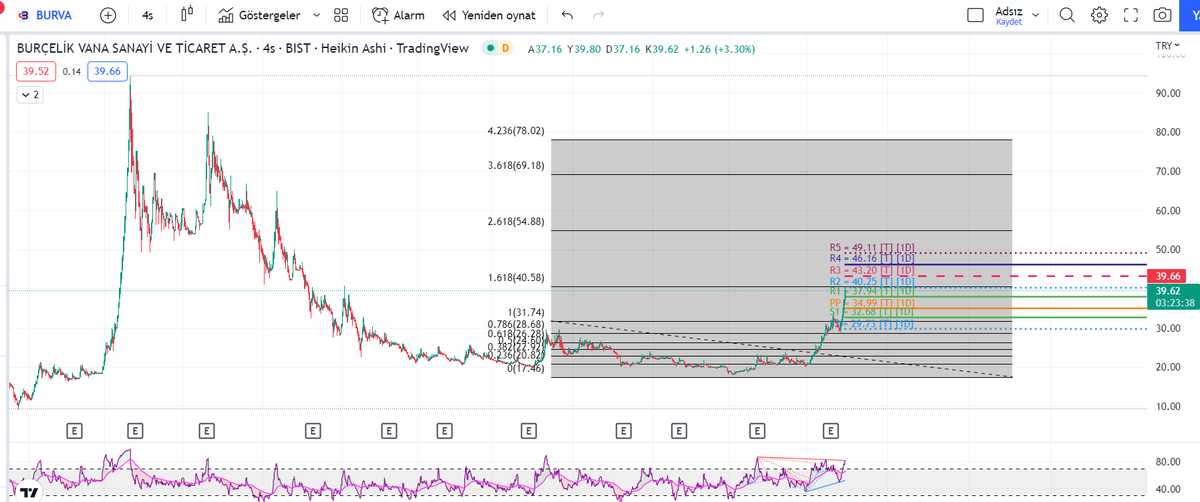Click the 90.00 value on the price scale
The image size is (1200, 502).
1167,93
